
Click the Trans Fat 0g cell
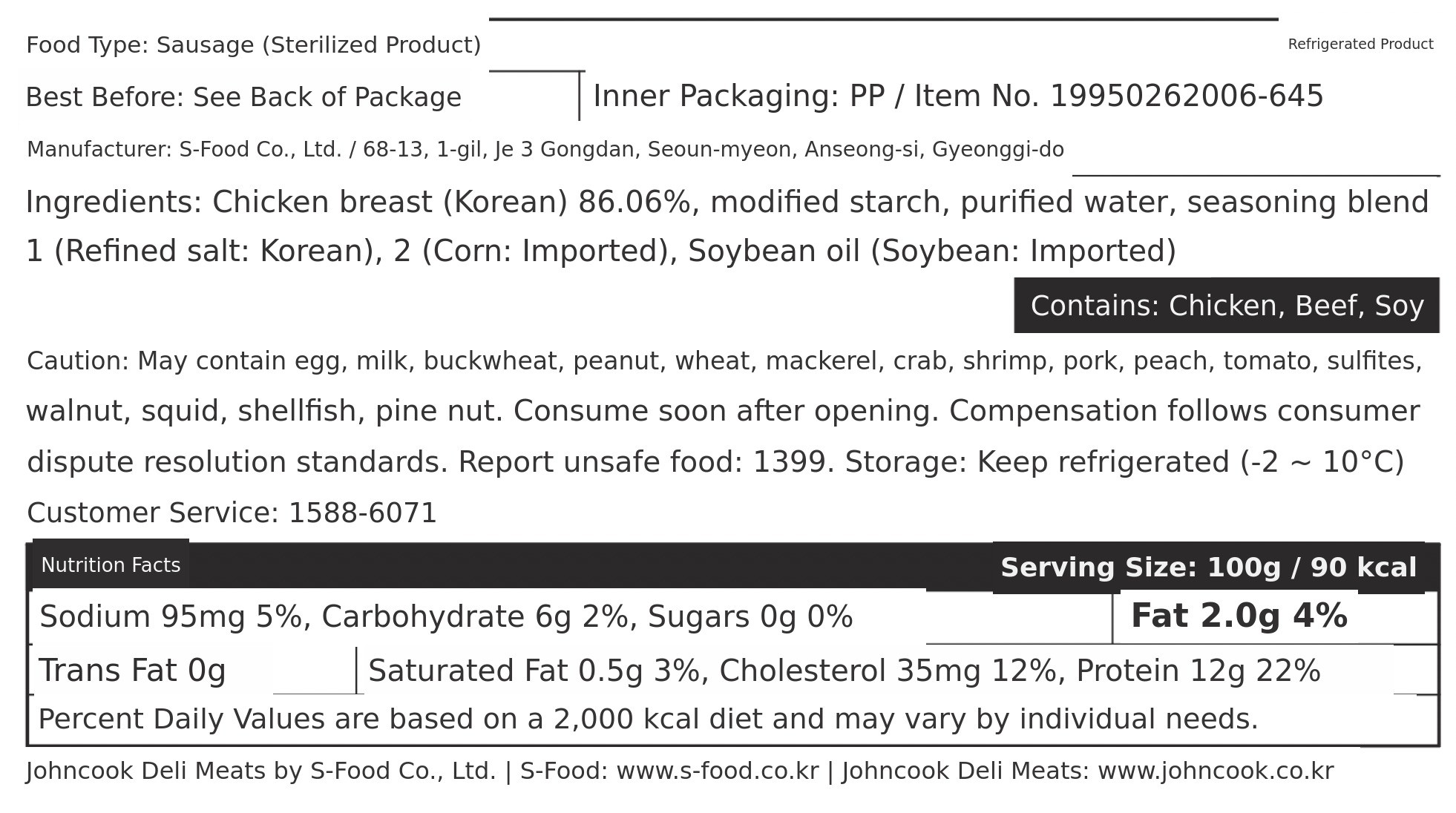(x=132, y=671)
